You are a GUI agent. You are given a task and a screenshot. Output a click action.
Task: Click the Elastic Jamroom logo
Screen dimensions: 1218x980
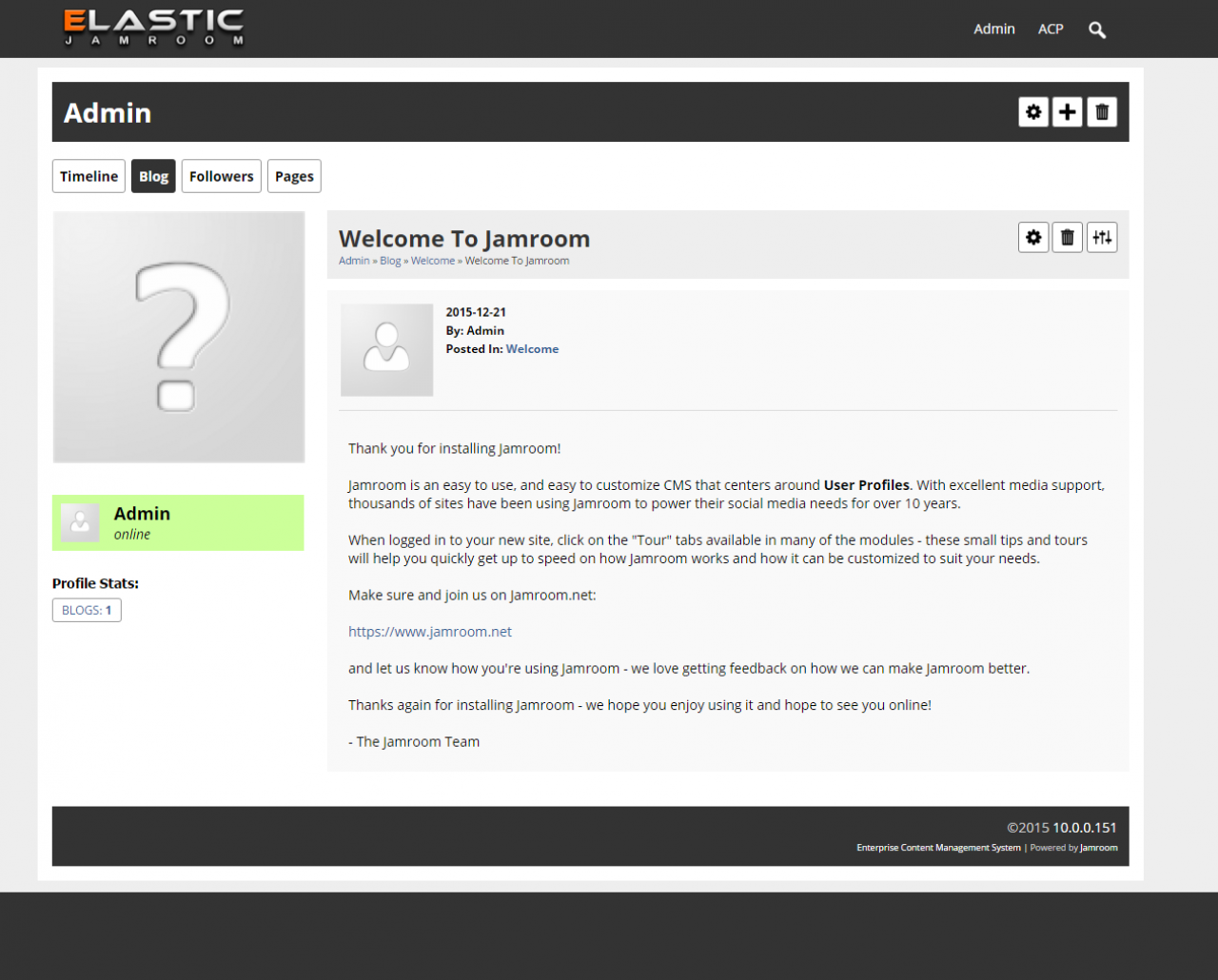[154, 28]
